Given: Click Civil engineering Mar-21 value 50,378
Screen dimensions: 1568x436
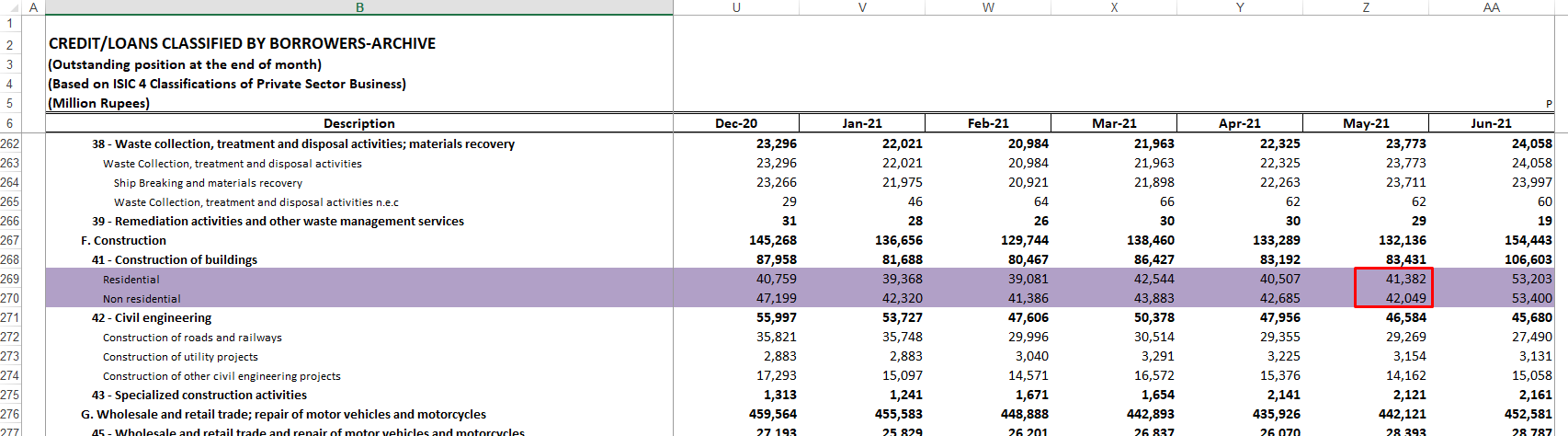Looking at the screenshot, I should [x=1153, y=317].
